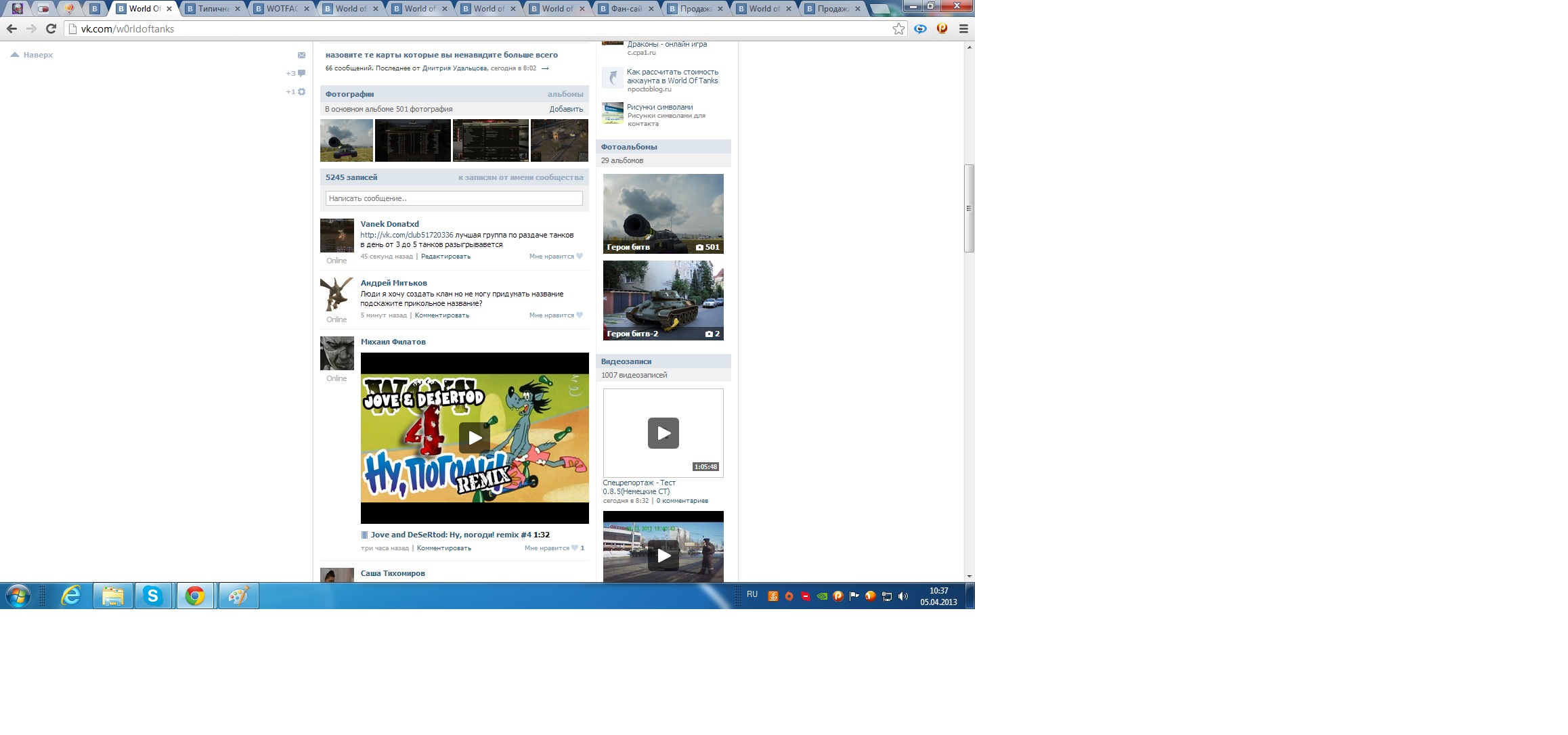Switch to the Типичн... tab

coord(213,9)
